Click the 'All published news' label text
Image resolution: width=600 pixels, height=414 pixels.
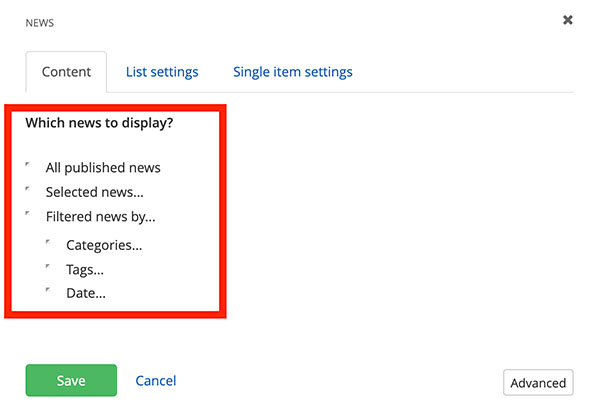[x=103, y=168]
